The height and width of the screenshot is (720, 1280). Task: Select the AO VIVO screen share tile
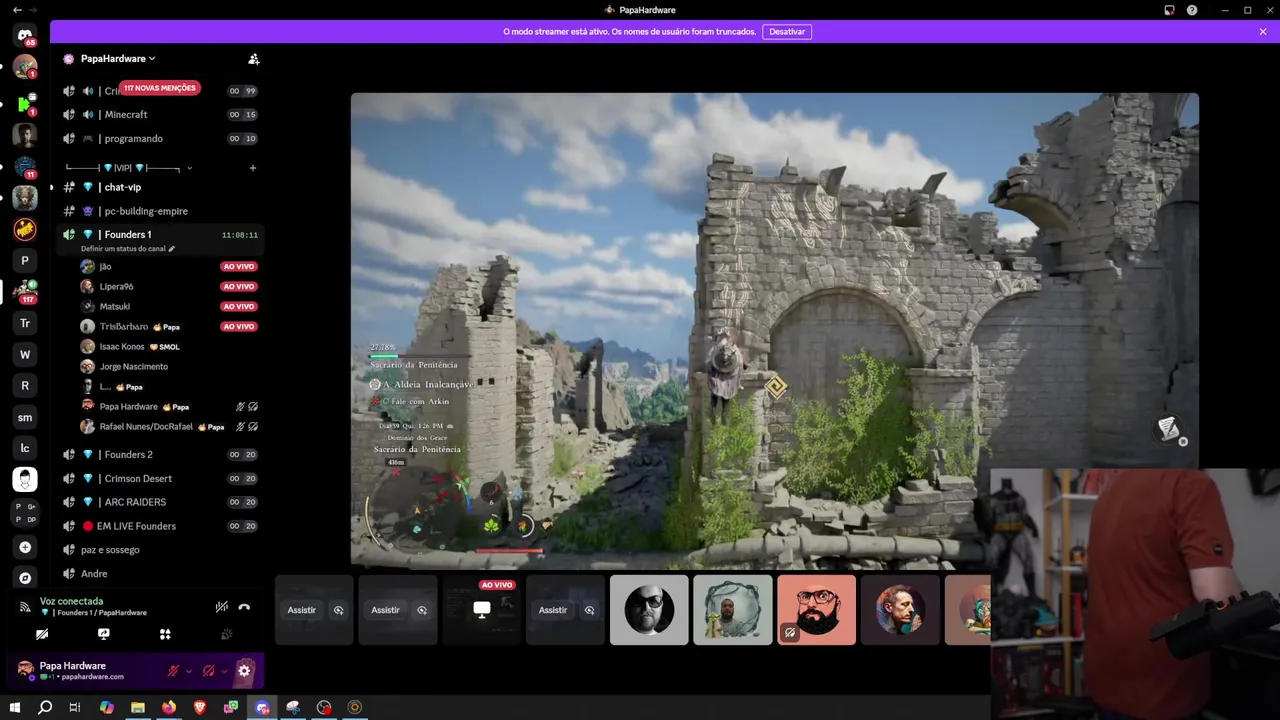482,610
